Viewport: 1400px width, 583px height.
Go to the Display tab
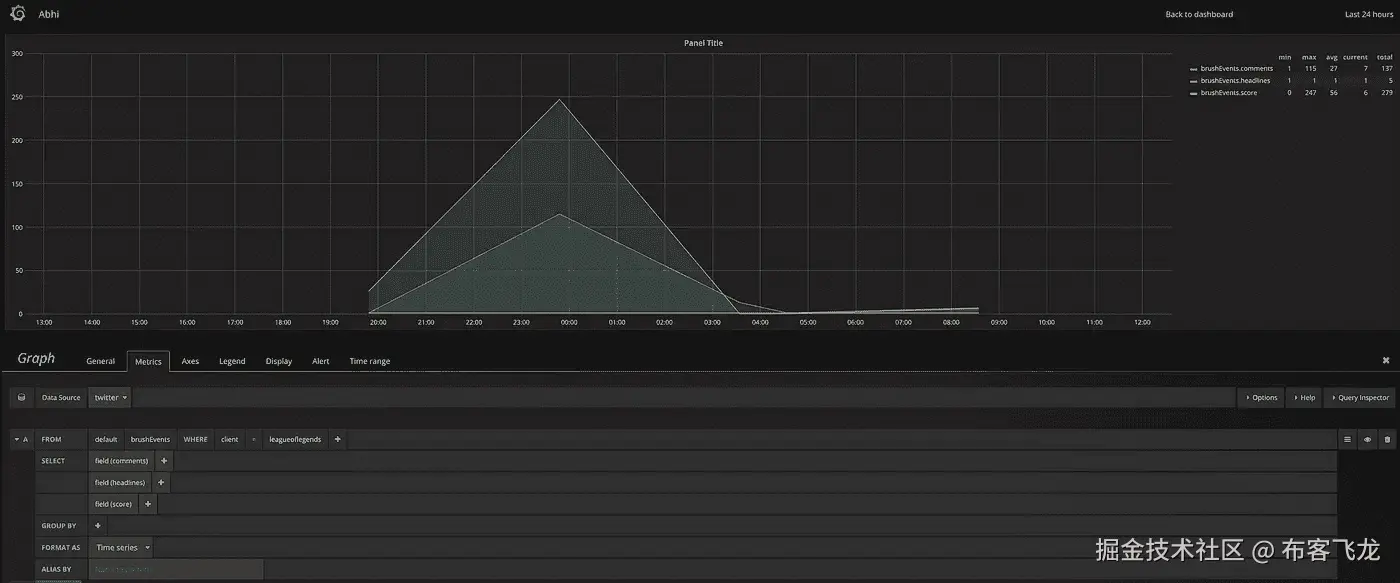279,361
